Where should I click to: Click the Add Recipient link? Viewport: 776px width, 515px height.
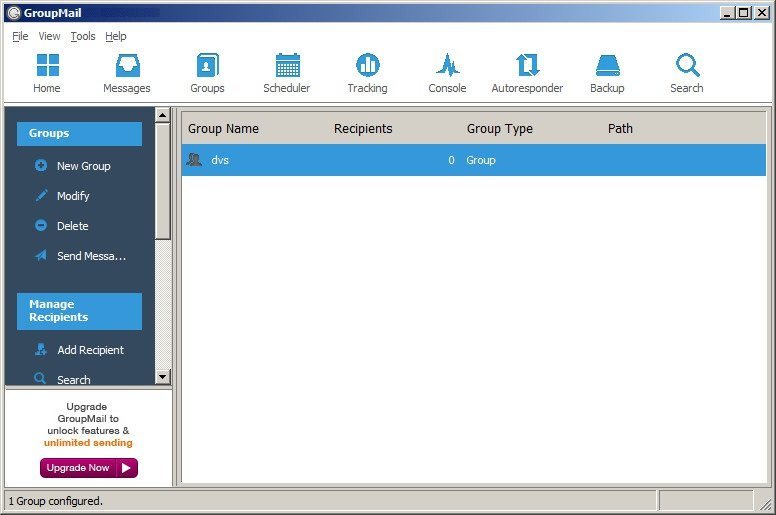click(91, 350)
